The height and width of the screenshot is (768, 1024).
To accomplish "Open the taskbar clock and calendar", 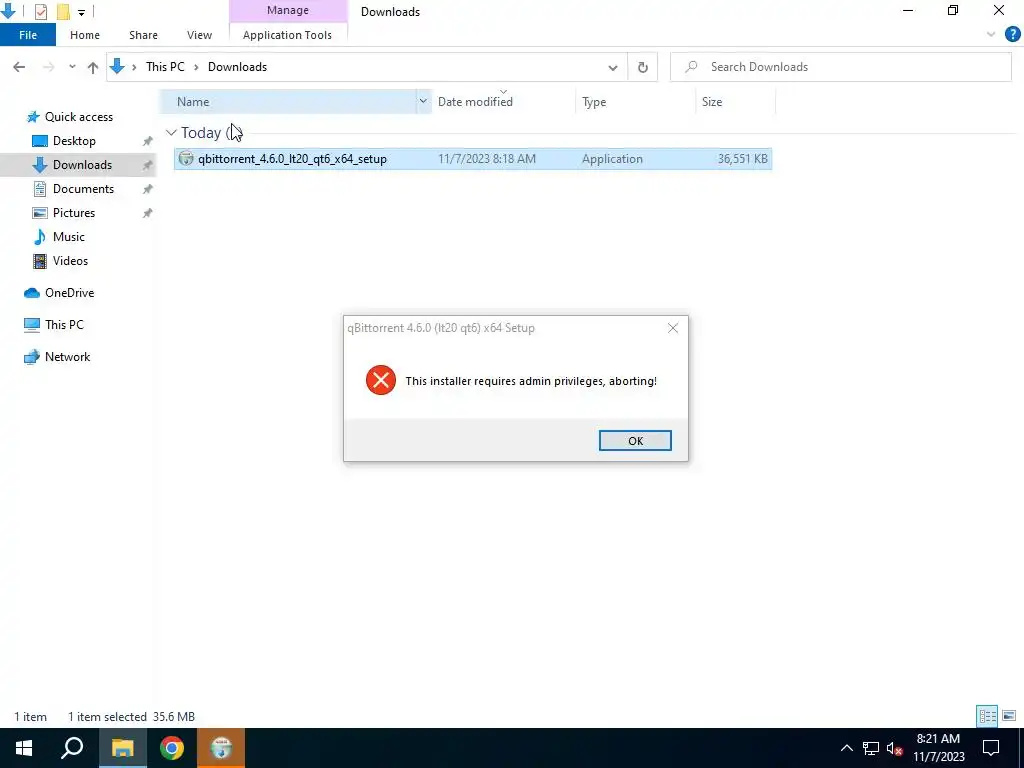I will click(938, 748).
